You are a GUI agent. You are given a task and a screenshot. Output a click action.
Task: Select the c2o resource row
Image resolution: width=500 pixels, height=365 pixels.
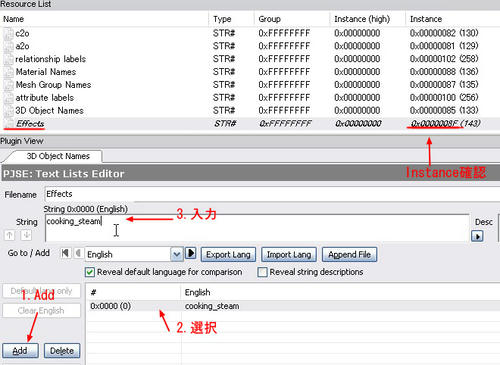point(250,33)
